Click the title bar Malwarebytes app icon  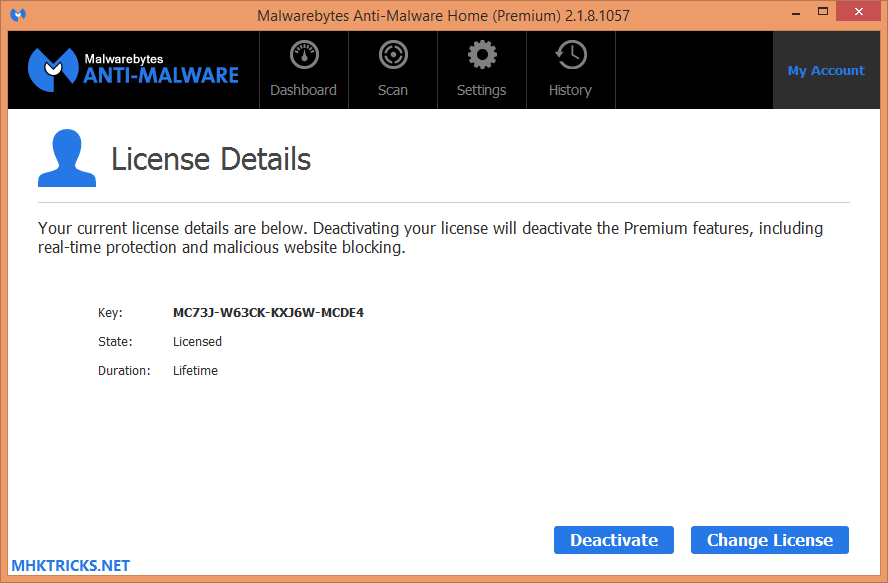(x=18, y=15)
